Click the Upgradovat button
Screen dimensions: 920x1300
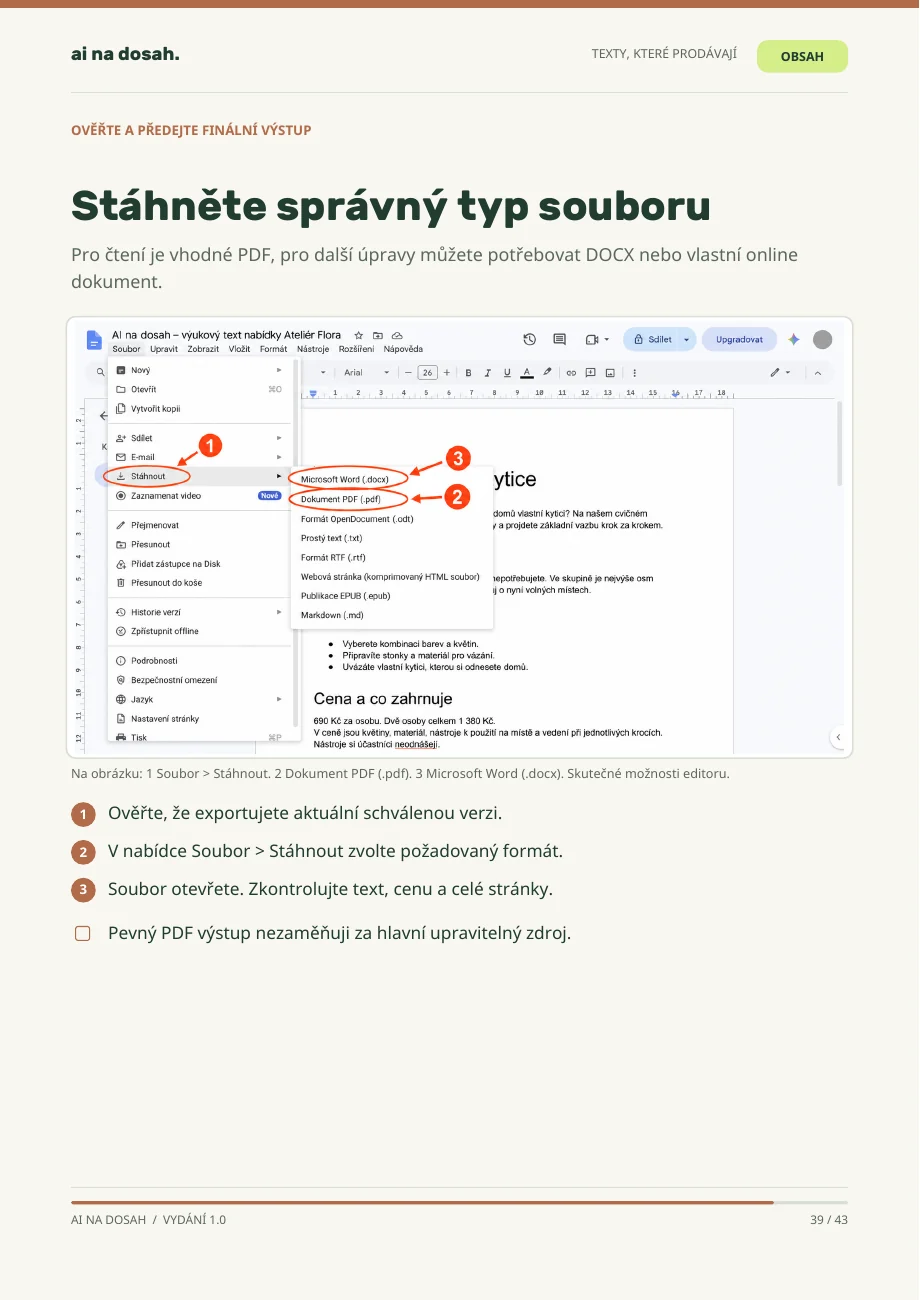tap(739, 340)
